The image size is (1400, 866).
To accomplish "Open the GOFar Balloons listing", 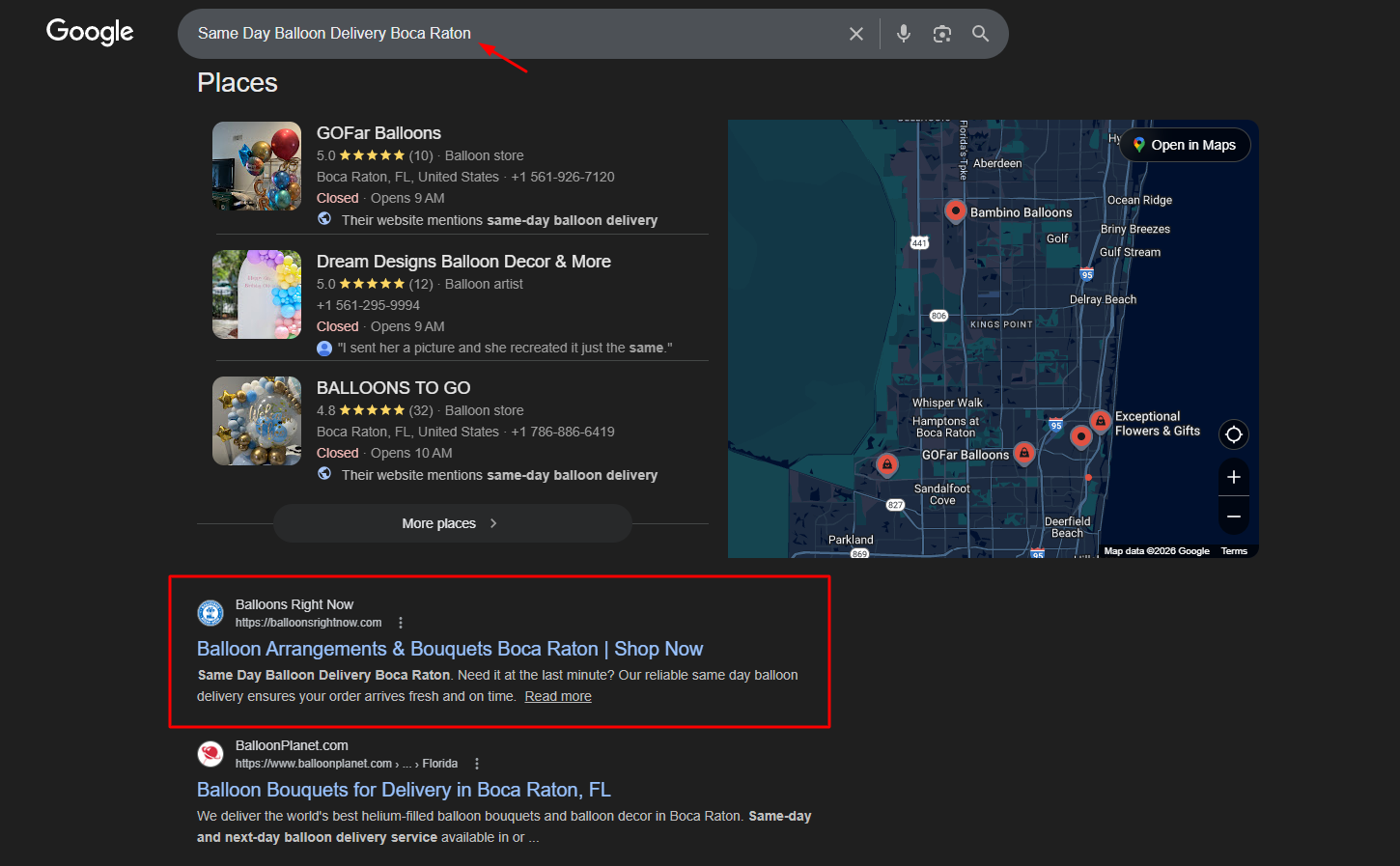I will tap(378, 133).
